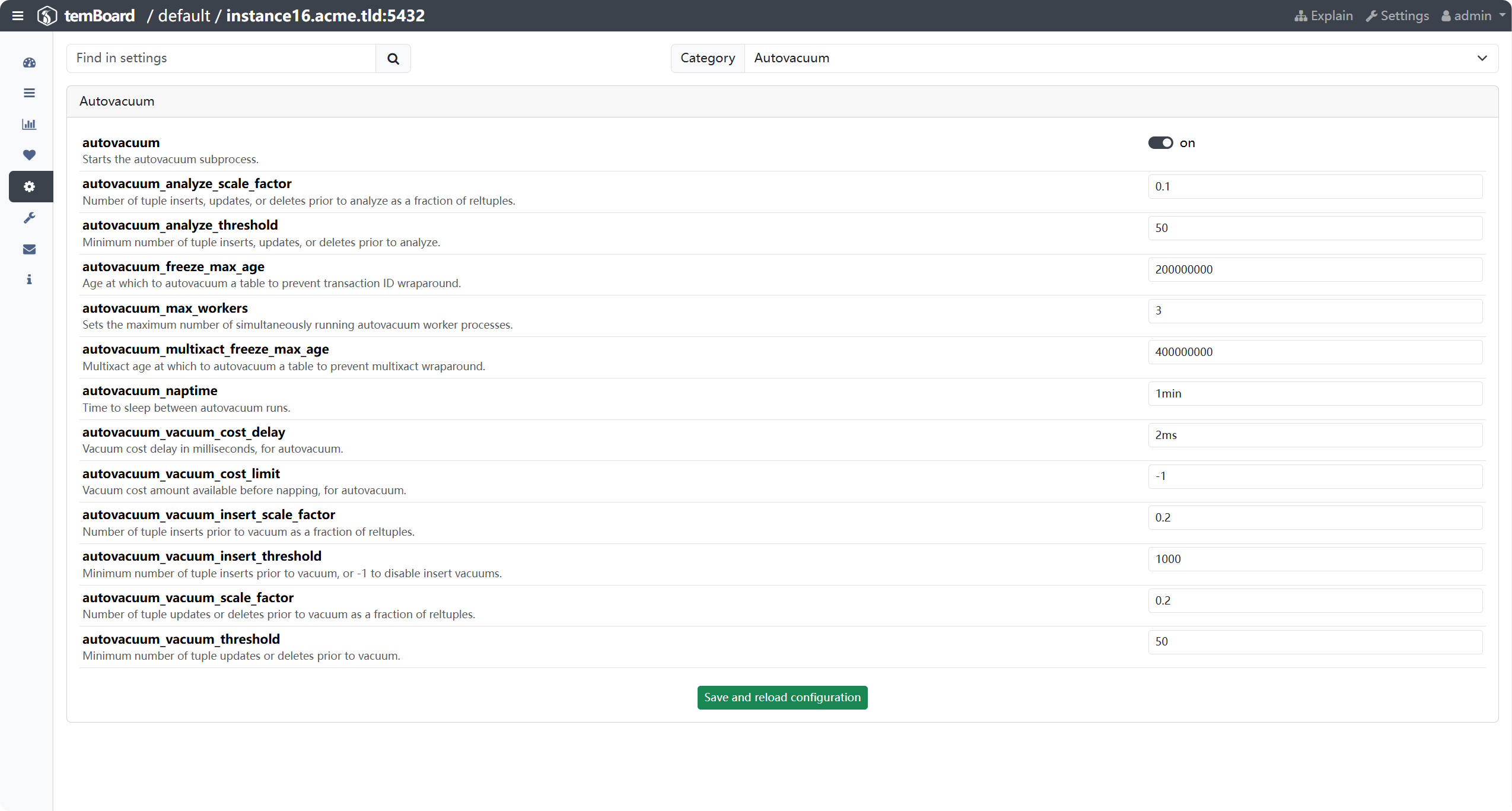
Task: Click the autovacuum_max_workers value field
Action: point(1314,311)
